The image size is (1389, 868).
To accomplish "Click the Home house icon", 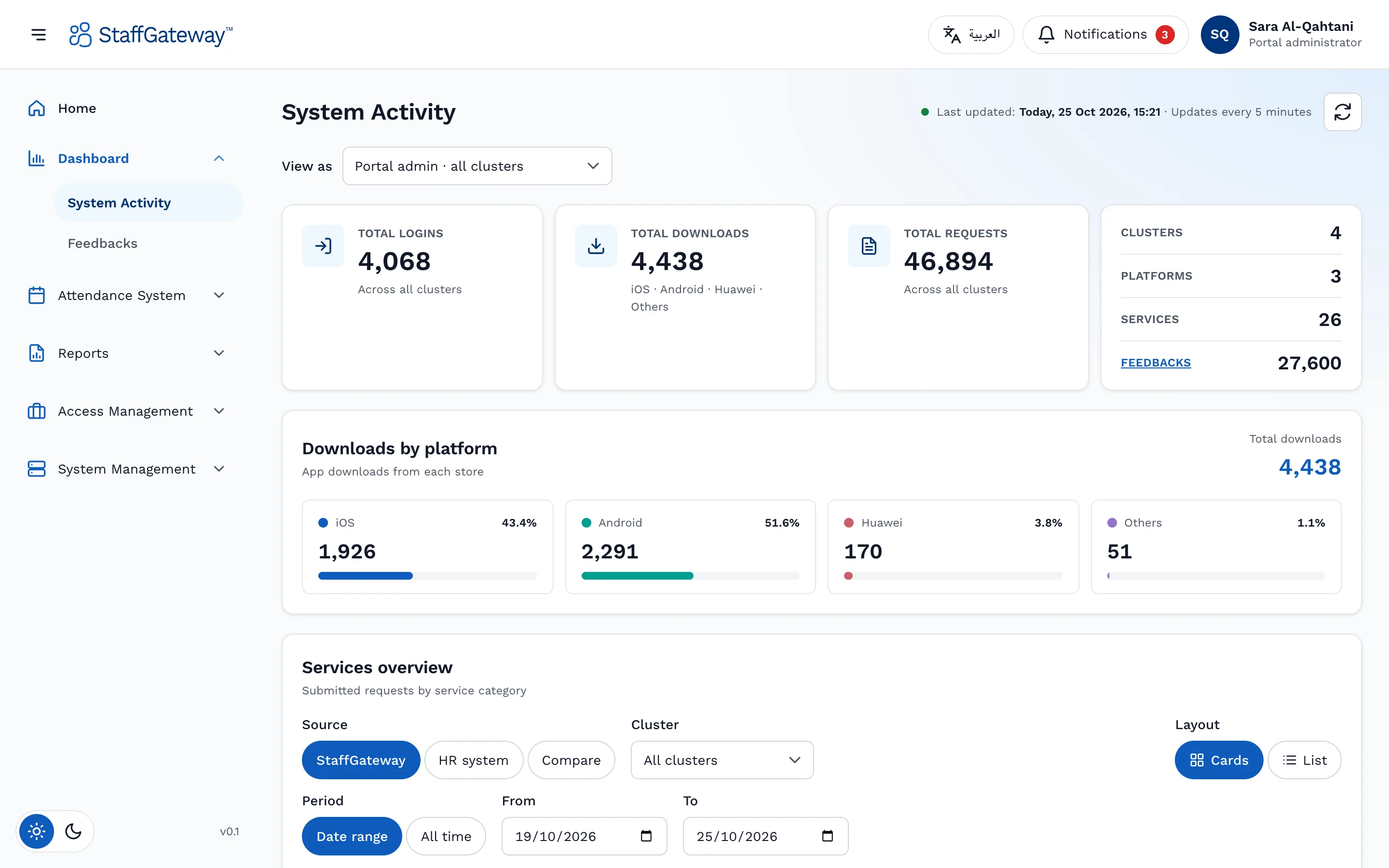I will (x=37, y=108).
